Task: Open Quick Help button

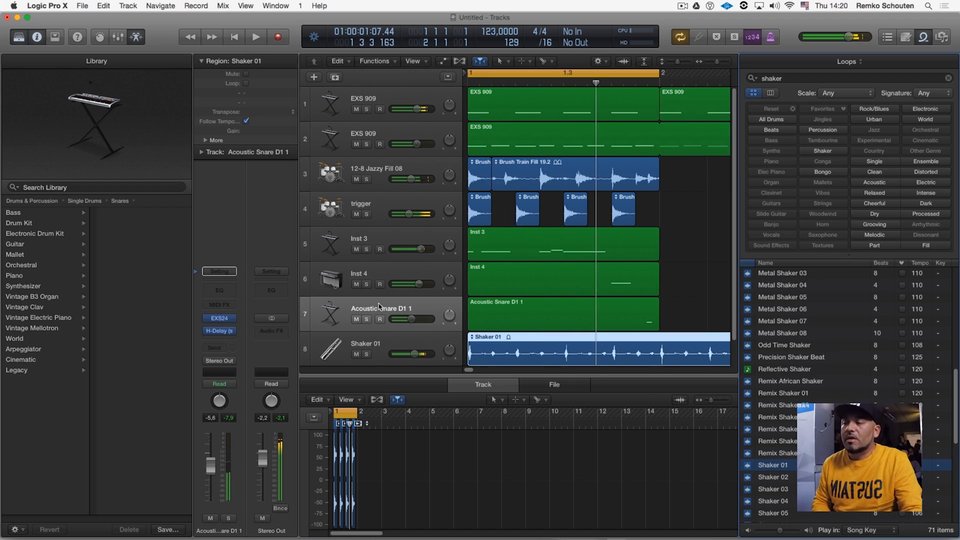Action: [x=77, y=37]
